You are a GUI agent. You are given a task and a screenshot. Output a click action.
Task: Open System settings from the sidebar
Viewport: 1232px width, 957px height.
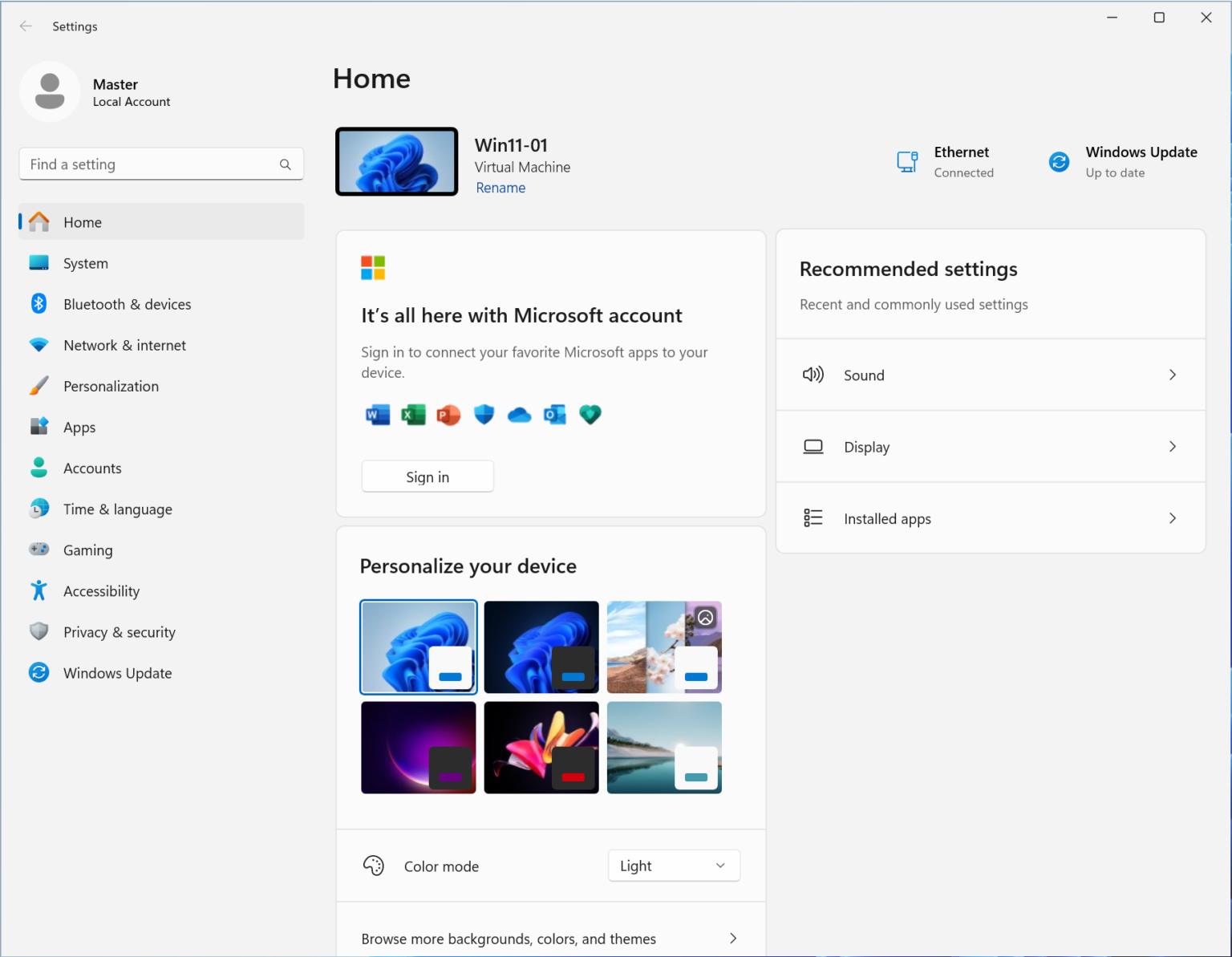point(85,263)
